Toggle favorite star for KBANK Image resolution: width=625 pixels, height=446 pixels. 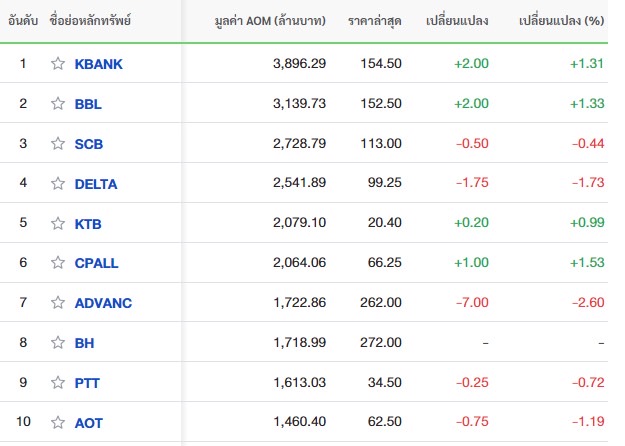58,63
